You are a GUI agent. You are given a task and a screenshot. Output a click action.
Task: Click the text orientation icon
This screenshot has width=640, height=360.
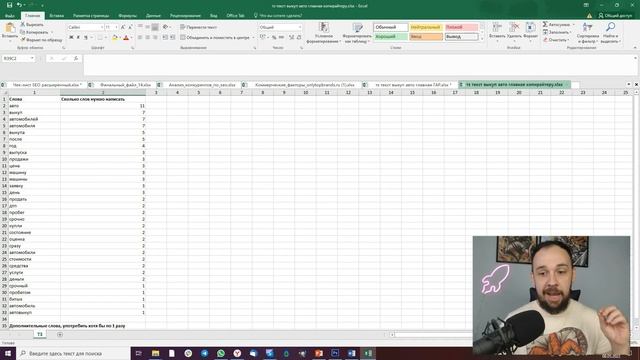[x=165, y=27]
